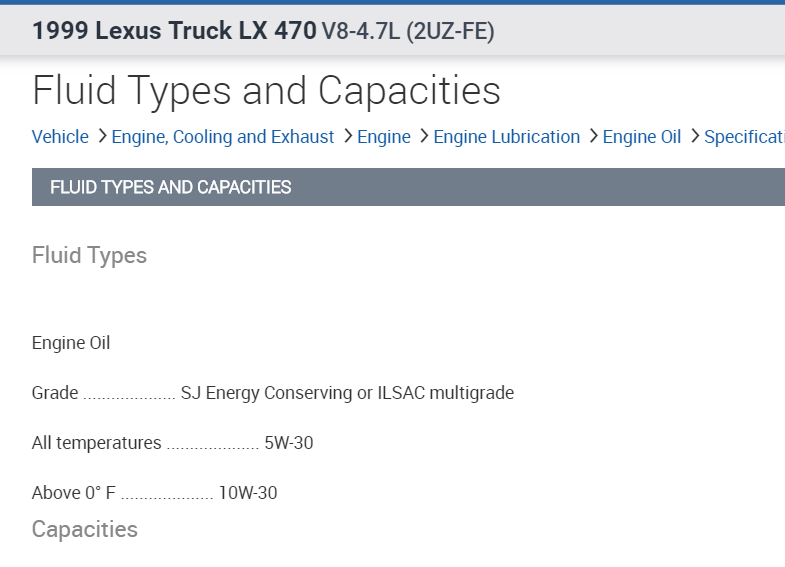Click the V8-4.7L (2UZ-FE) engine label
This screenshot has width=785, height=567.
(x=408, y=32)
